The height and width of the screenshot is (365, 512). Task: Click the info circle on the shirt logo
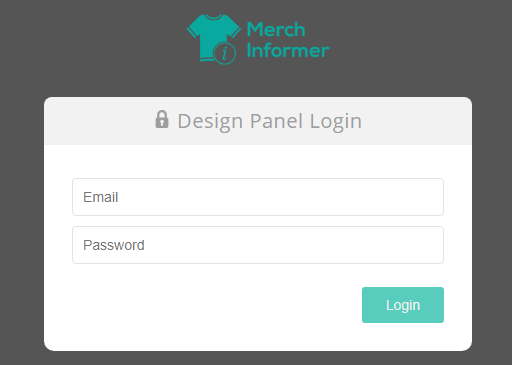(224, 53)
